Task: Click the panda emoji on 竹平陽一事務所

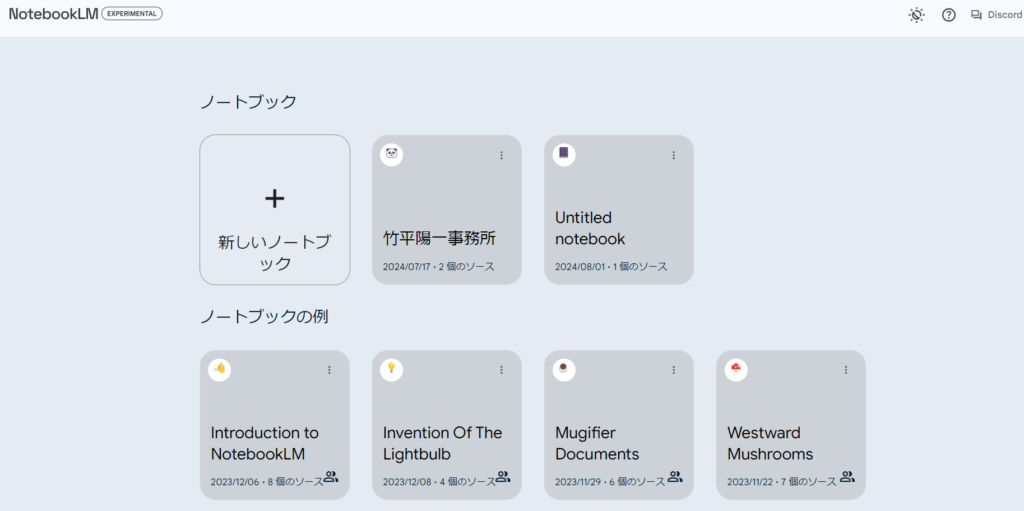Action: (392, 154)
